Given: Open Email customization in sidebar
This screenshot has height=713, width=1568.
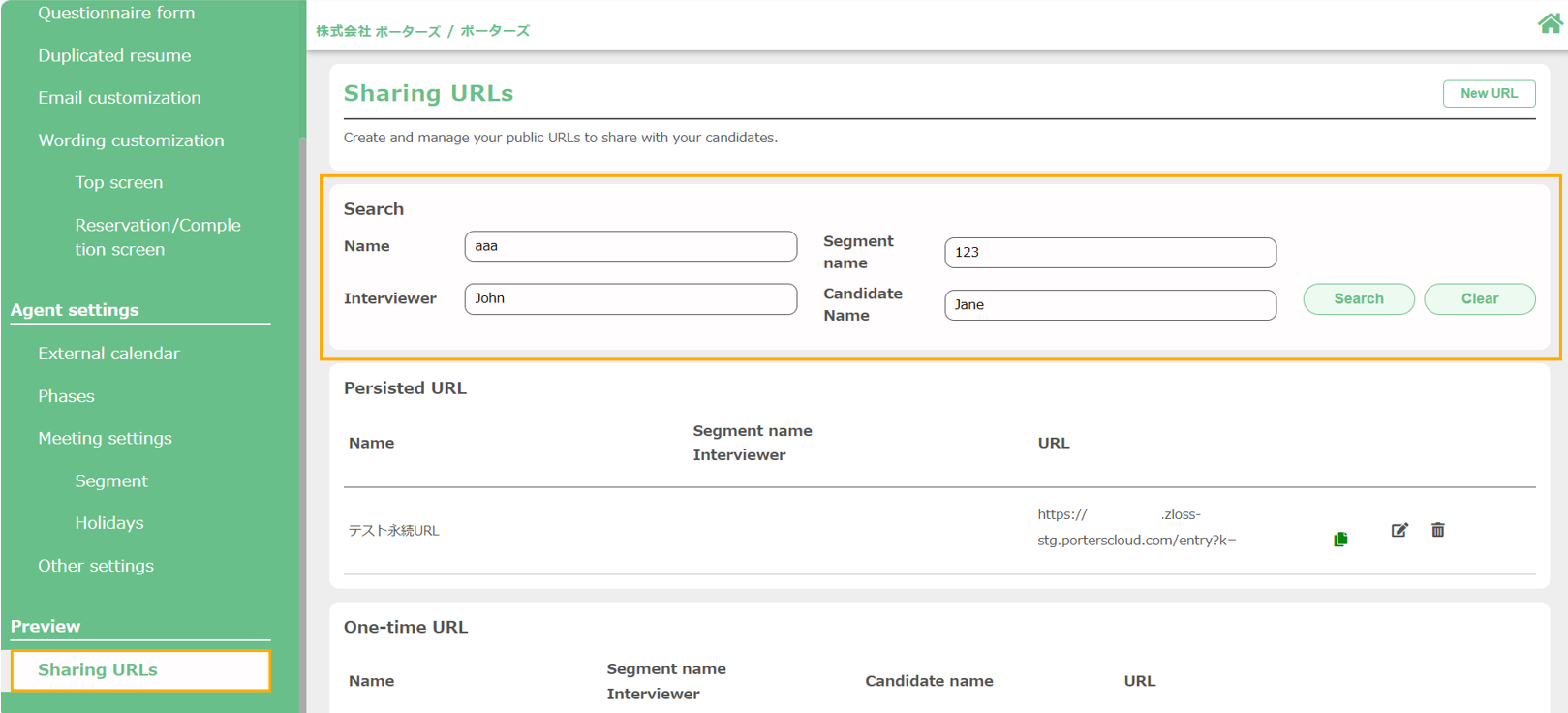Looking at the screenshot, I should 119,98.
